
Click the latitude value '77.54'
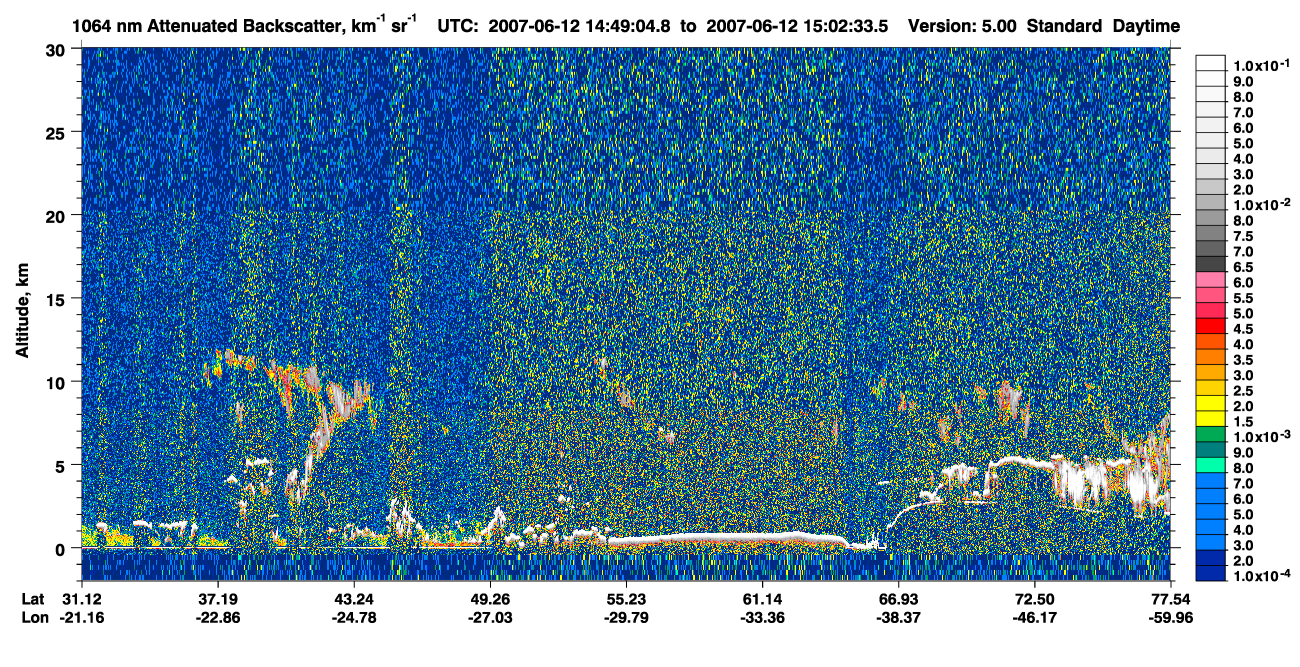tap(1170, 600)
